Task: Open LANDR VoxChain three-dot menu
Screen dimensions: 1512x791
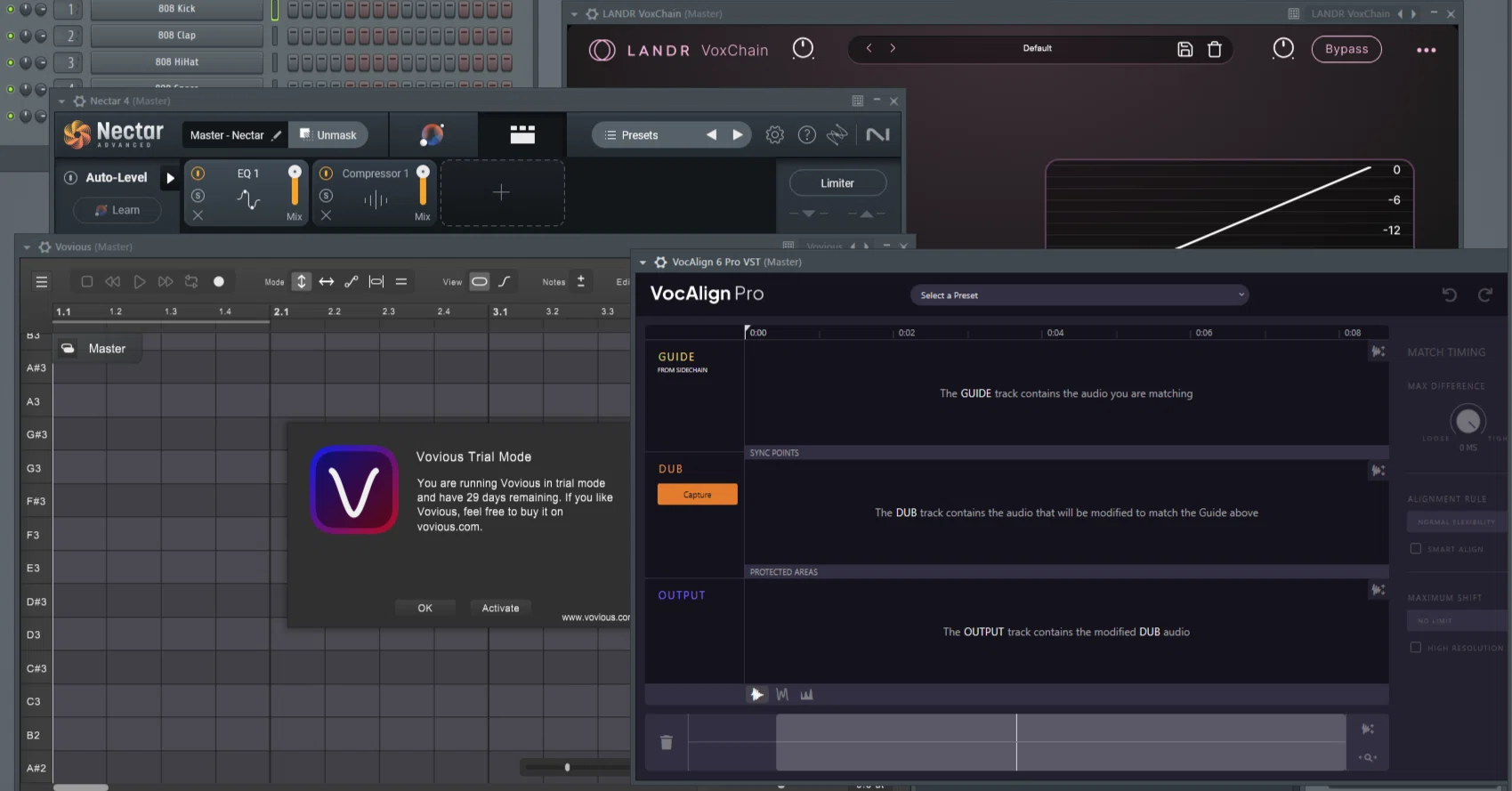Action: click(x=1427, y=50)
